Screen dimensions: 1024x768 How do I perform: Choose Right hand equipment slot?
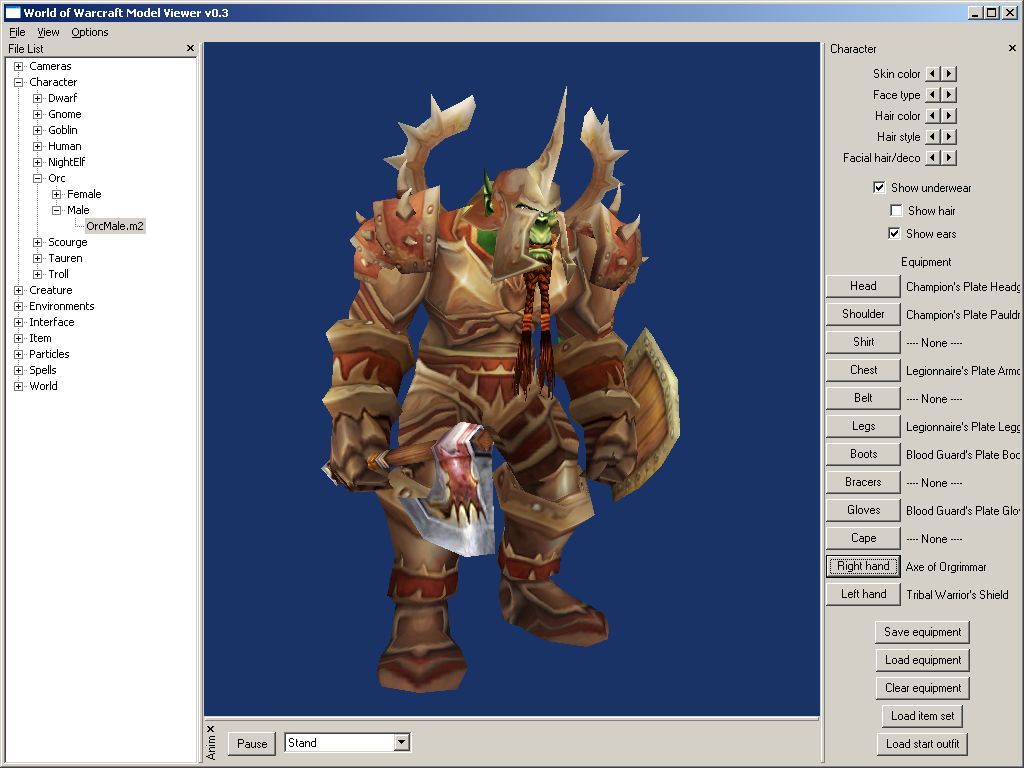[x=863, y=566]
